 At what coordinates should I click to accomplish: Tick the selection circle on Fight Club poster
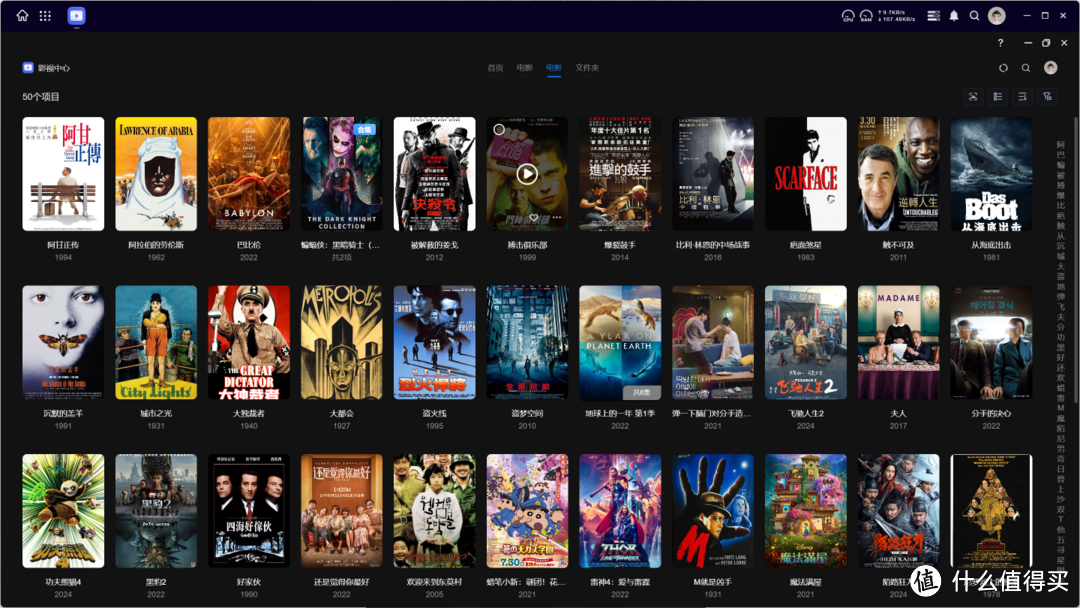point(499,129)
